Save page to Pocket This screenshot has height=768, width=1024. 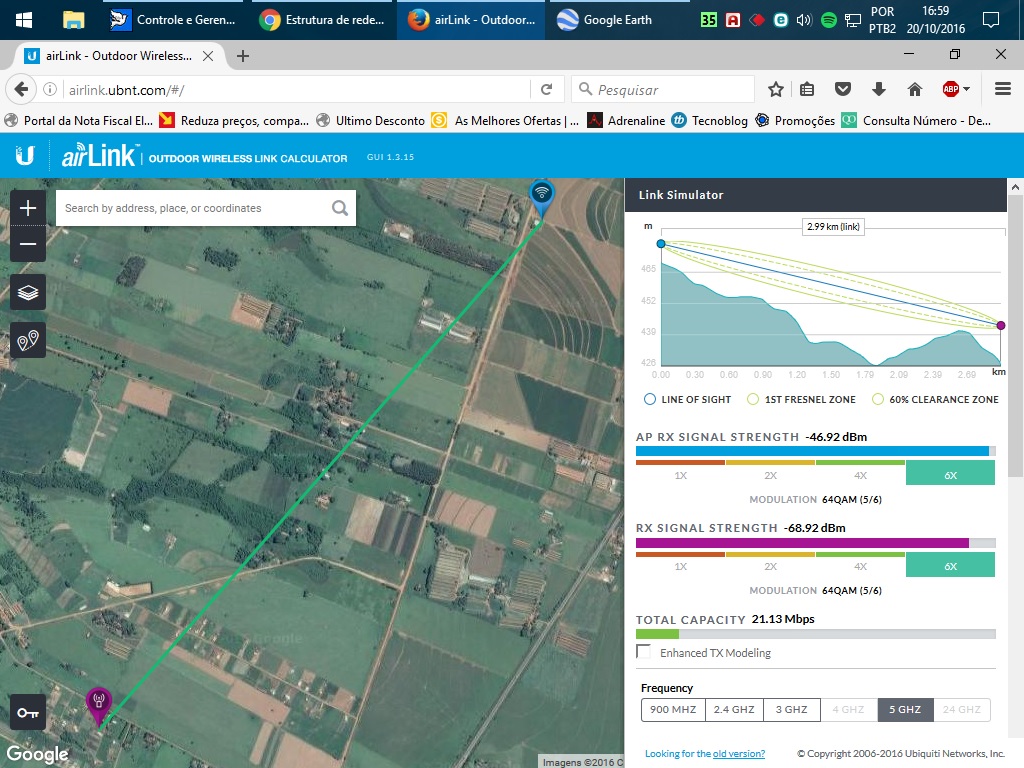843,89
